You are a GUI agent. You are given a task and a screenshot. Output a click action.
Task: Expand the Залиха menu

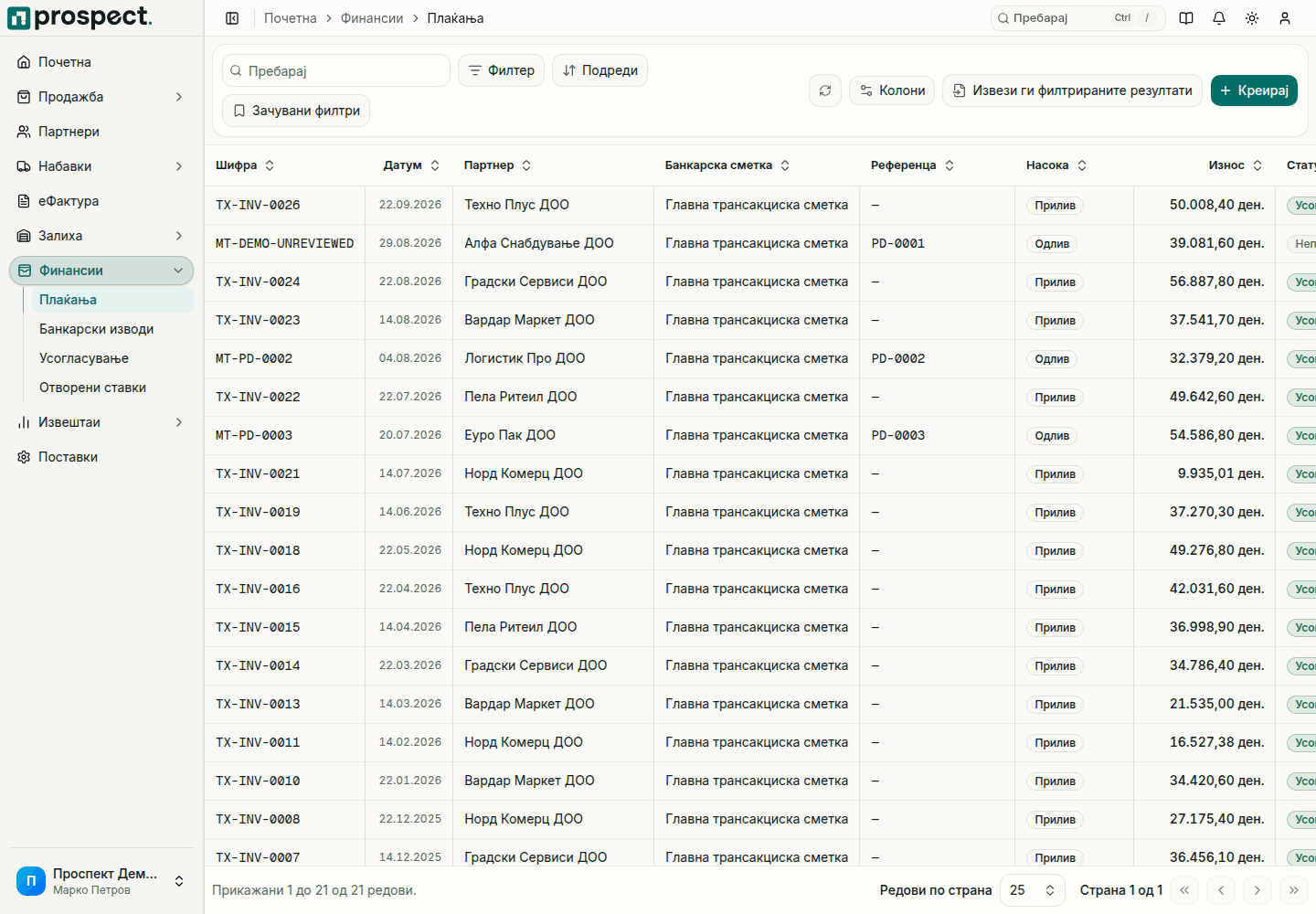[101, 236]
